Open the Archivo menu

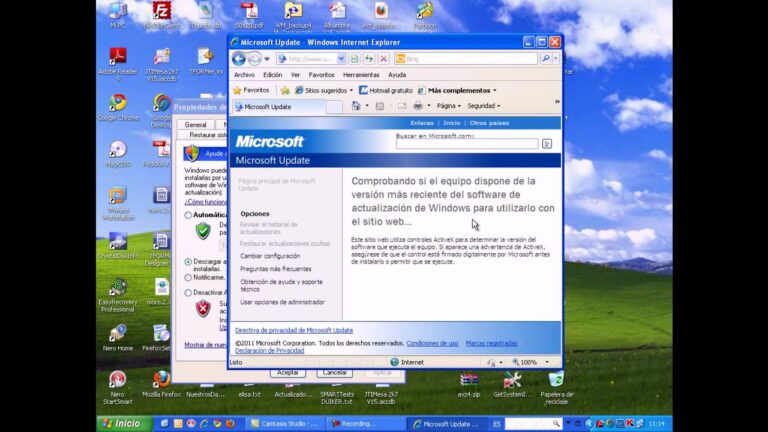[x=244, y=75]
